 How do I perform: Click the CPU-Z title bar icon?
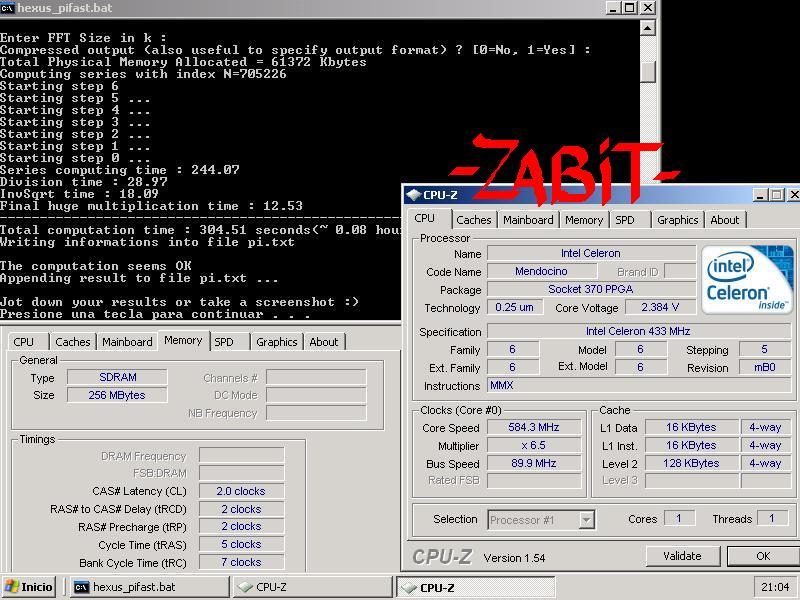click(x=413, y=195)
